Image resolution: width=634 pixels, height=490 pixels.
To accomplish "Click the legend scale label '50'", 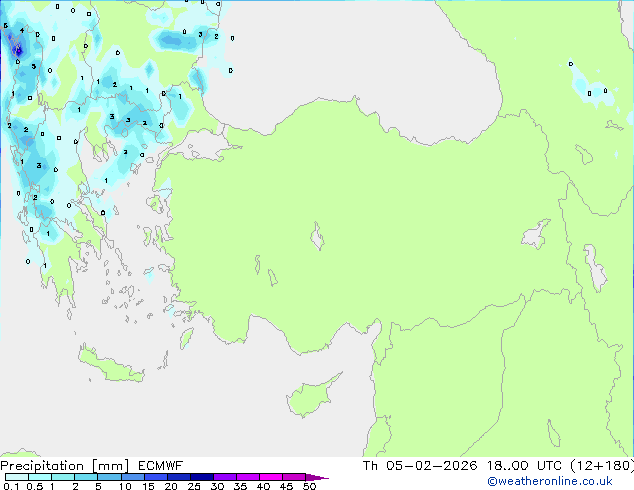I will click(309, 486).
